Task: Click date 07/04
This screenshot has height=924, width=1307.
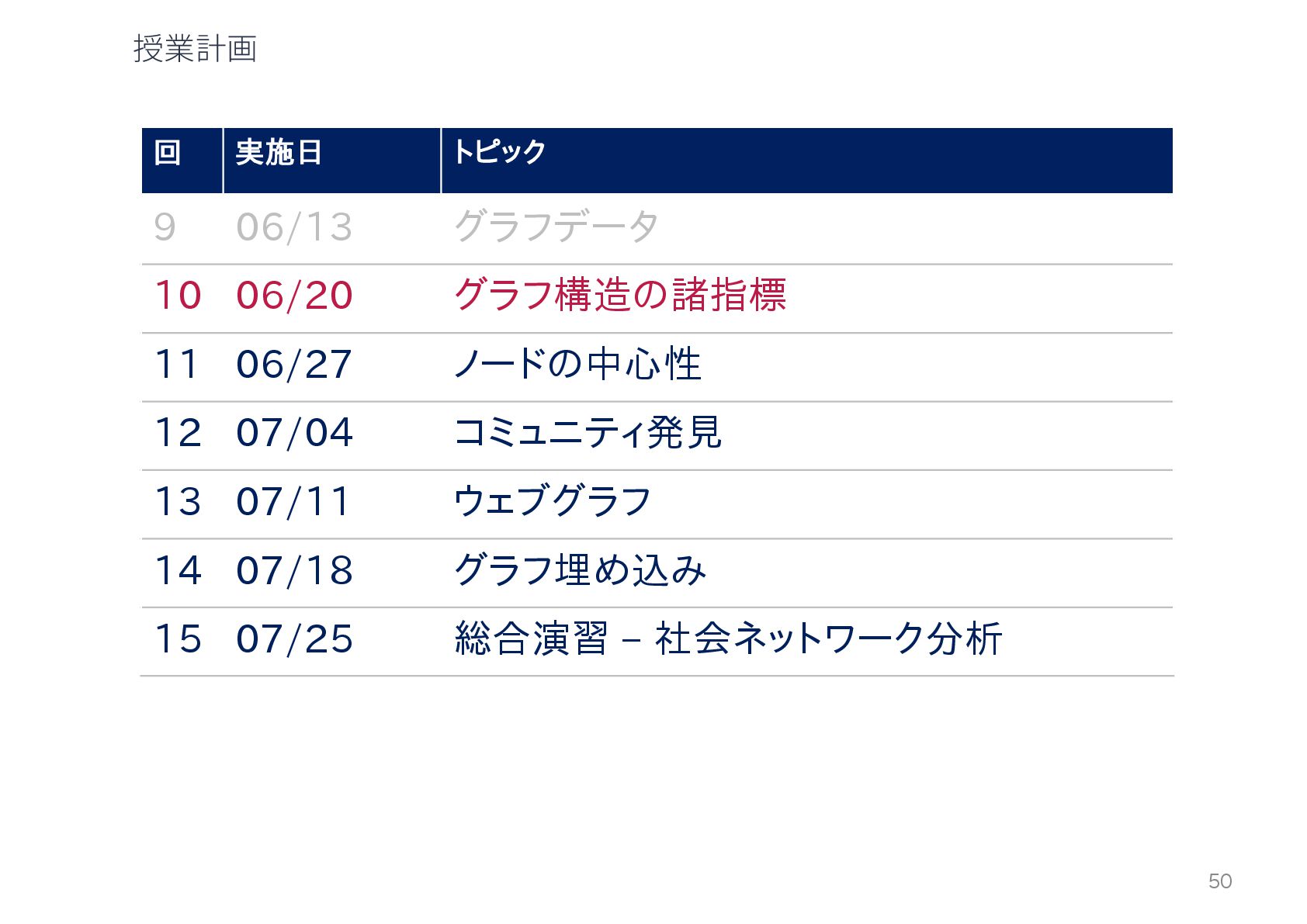Action: [x=294, y=433]
